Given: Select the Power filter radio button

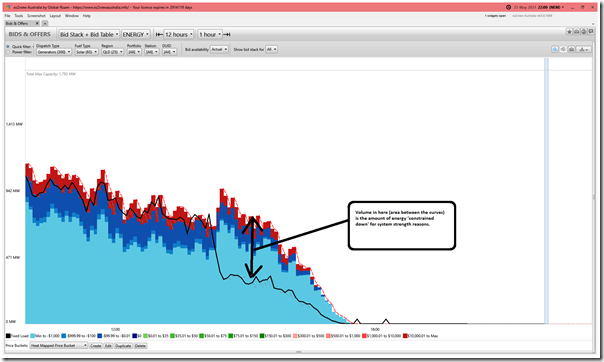Looking at the screenshot, I should (x=8, y=52).
